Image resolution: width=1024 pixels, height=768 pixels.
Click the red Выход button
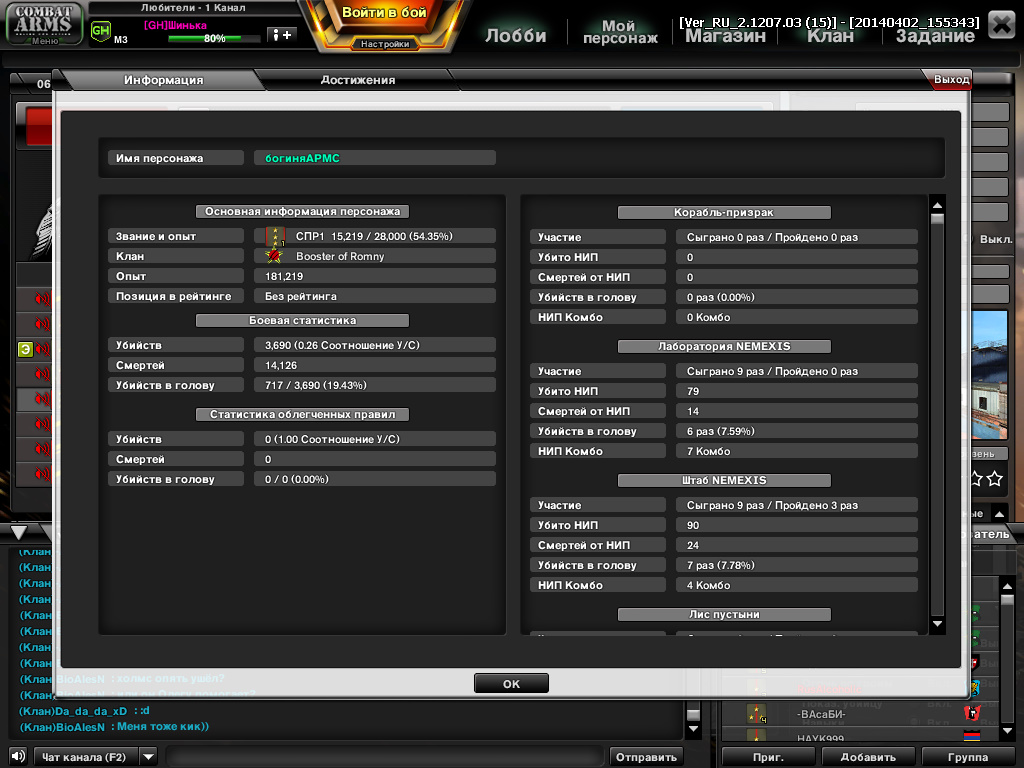click(950, 80)
